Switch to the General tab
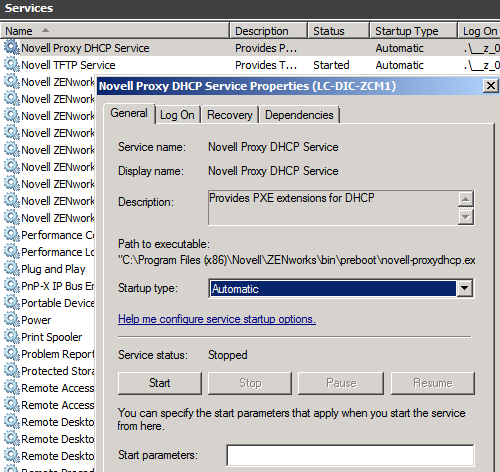 [129, 113]
